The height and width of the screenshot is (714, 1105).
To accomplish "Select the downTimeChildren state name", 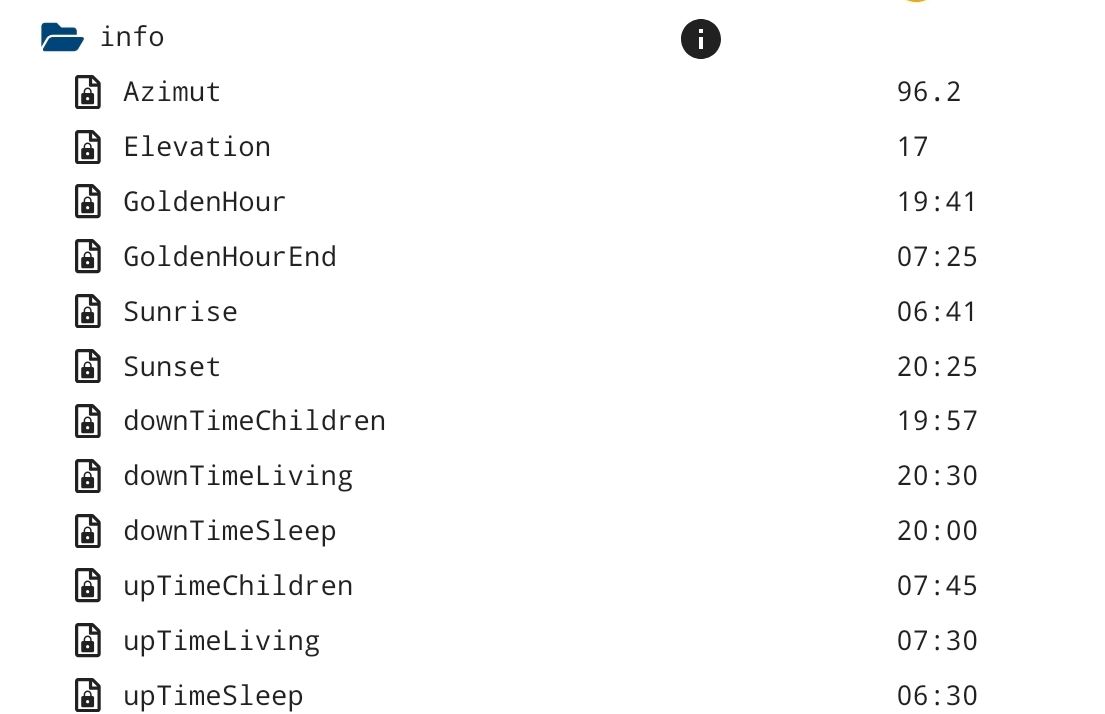I will coord(254,421).
